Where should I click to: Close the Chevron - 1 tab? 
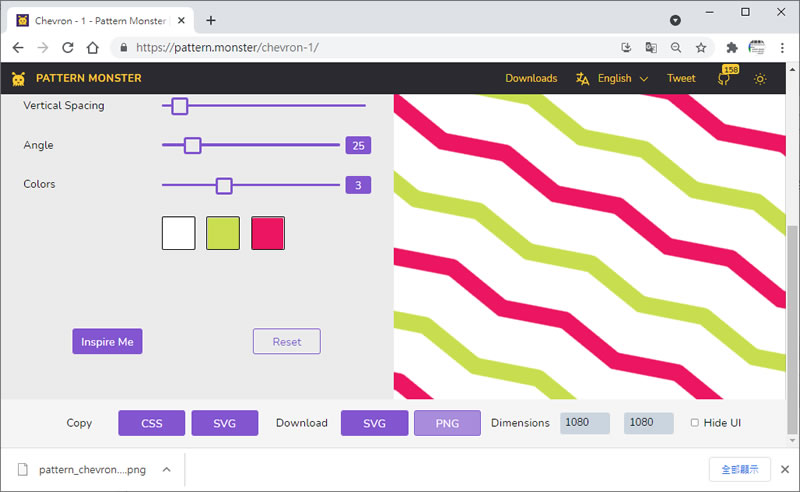coord(181,20)
